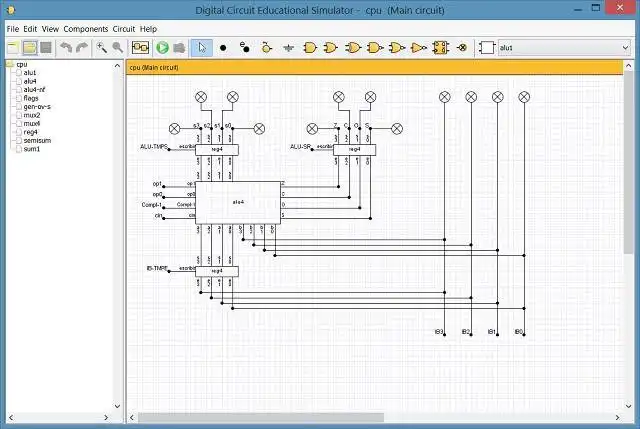The height and width of the screenshot is (429, 640).
Task: Click the canvas horizontal scroll-right arrow
Action: pyautogui.click(x=617, y=417)
